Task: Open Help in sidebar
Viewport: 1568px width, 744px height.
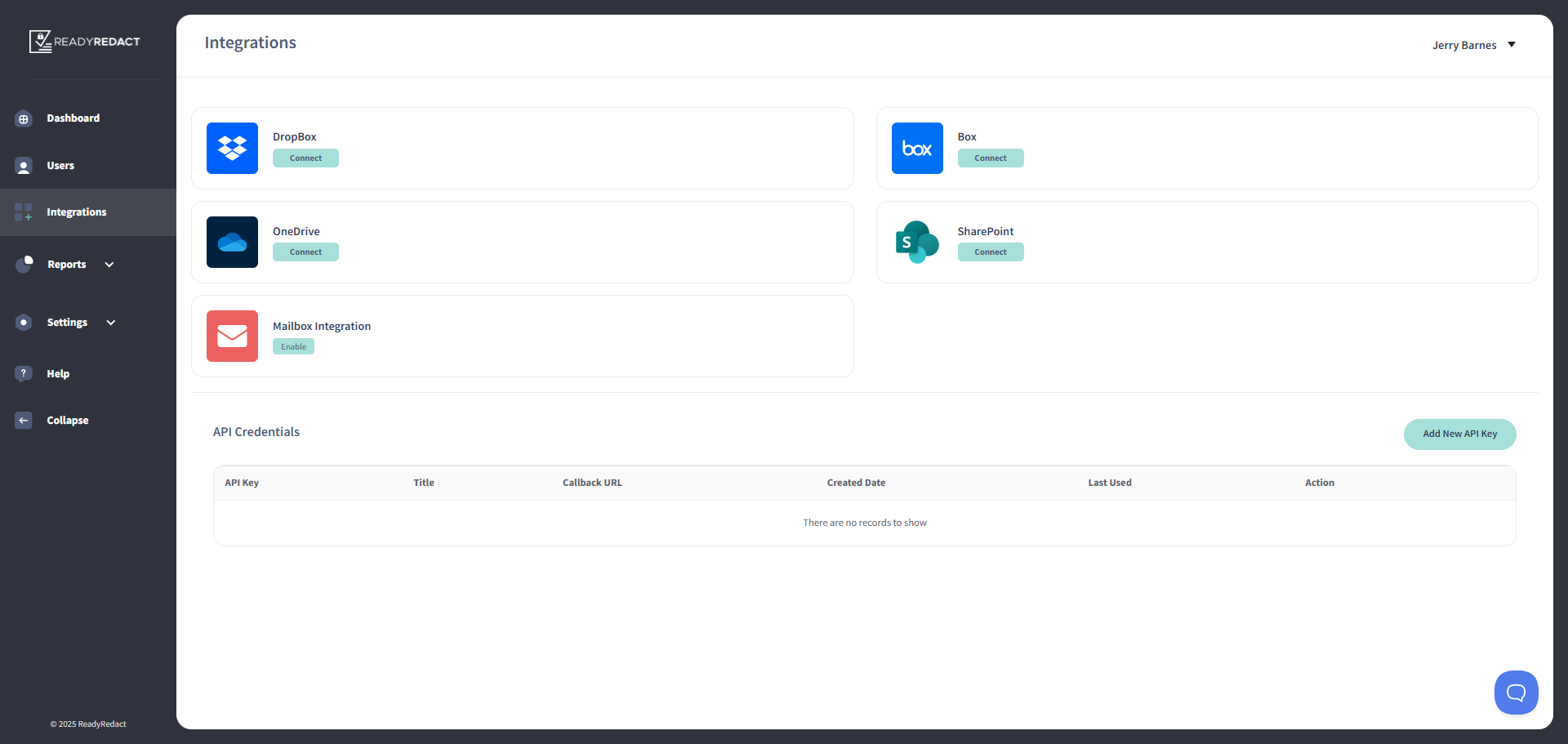Action: 58,374
